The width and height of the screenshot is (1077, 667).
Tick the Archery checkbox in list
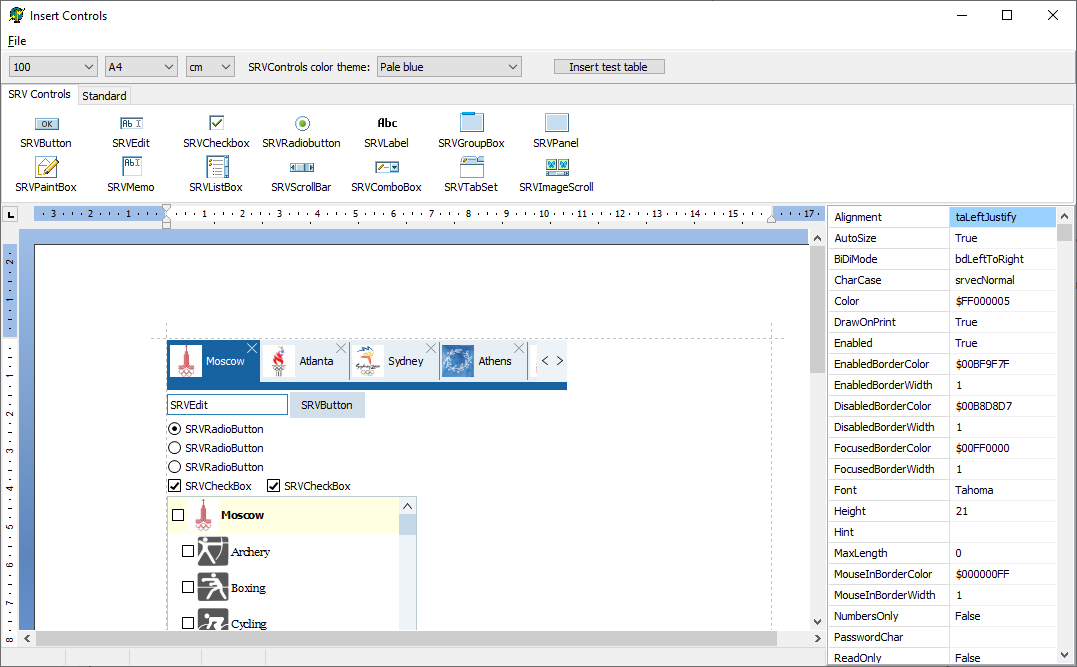pos(188,552)
